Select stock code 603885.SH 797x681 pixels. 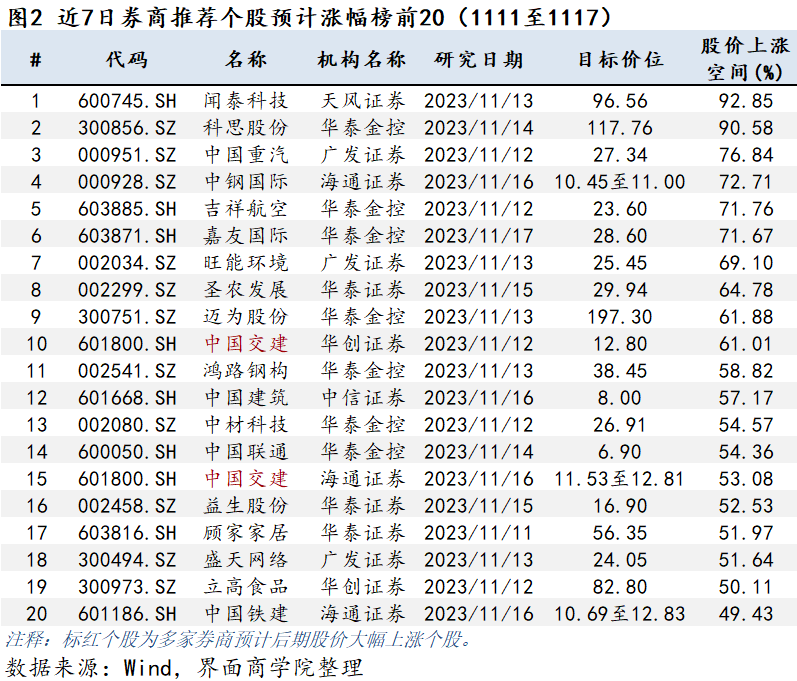127,208
